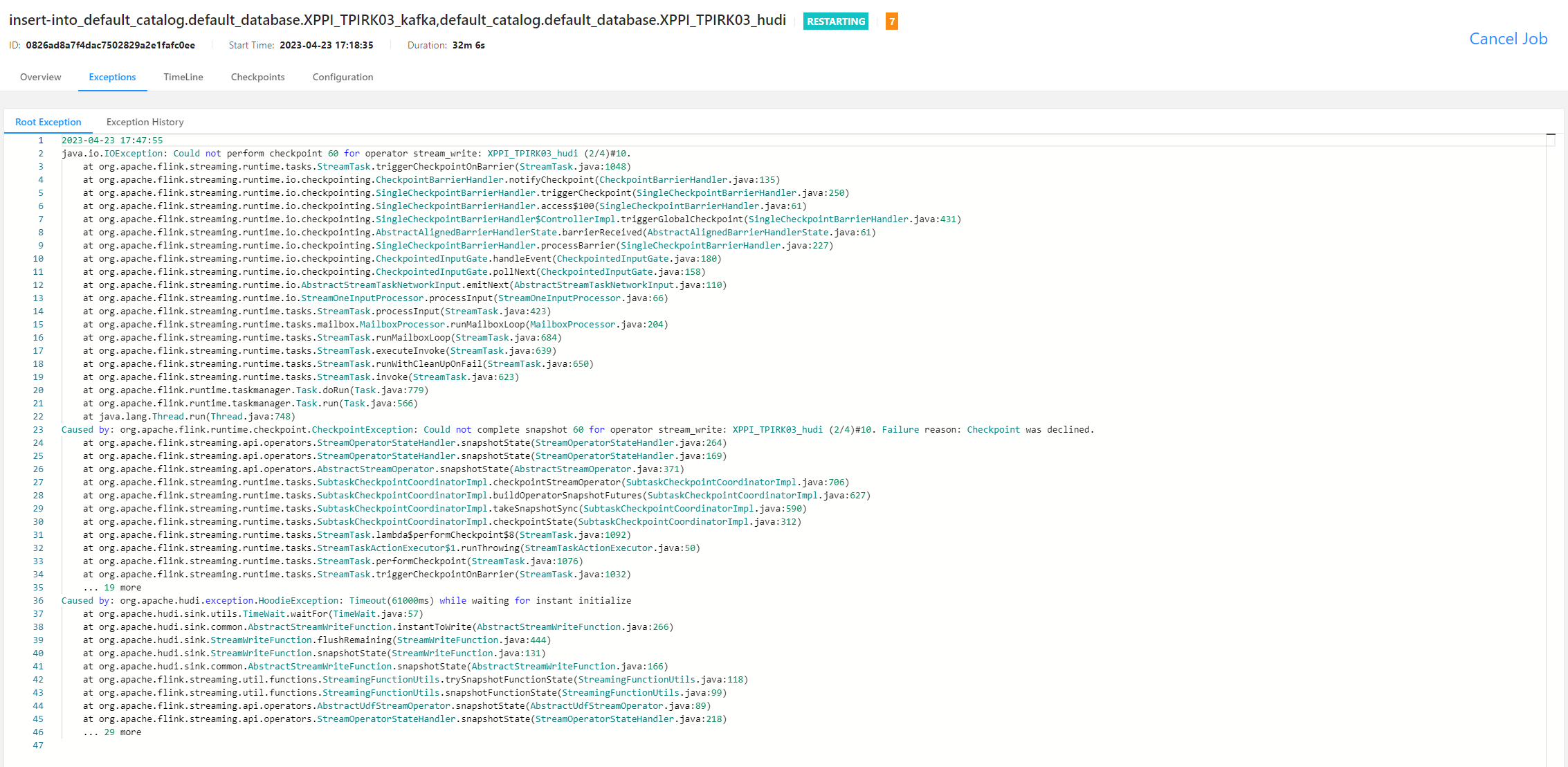Click line 40 StreamWriteFunction.snapshotState java:131
Image resolution: width=1568 pixels, height=767 pixels.
pos(314,653)
